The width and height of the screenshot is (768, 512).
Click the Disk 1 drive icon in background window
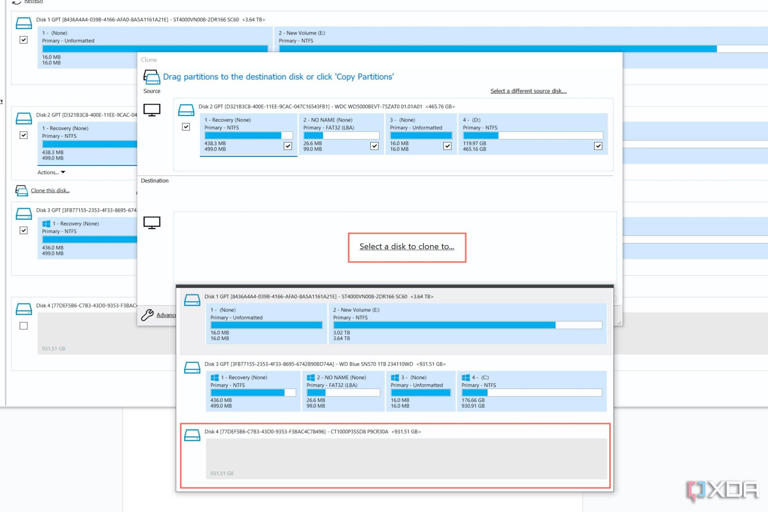click(x=24, y=23)
